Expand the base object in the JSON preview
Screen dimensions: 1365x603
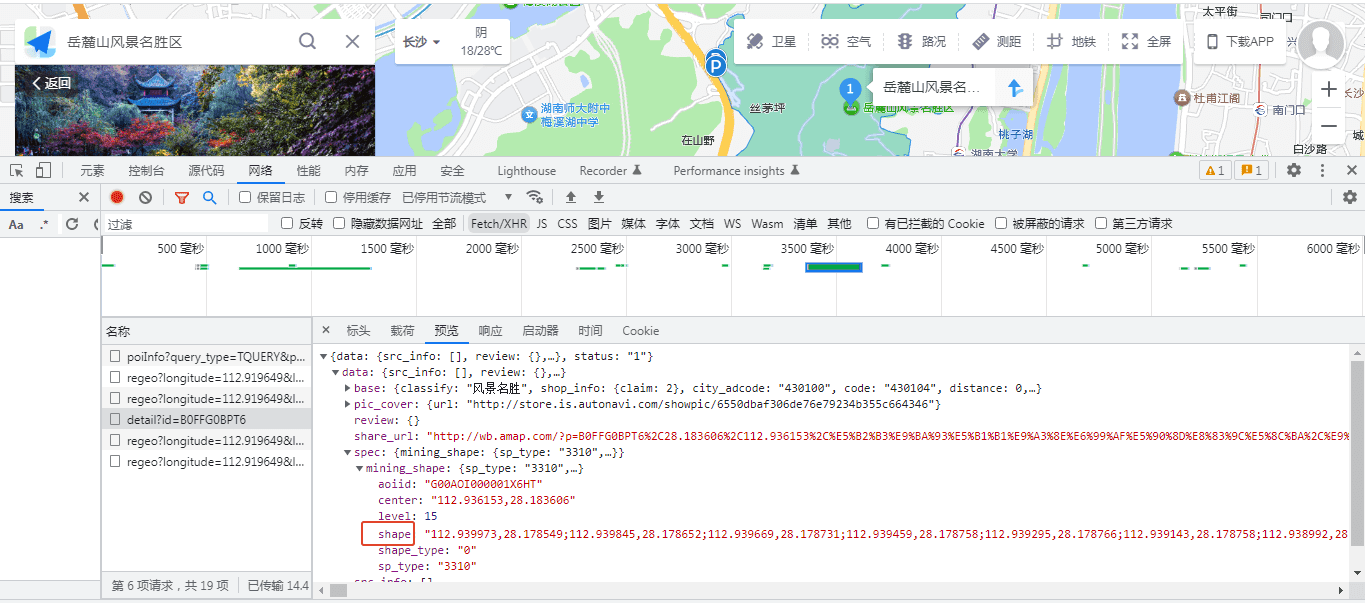(x=347, y=388)
